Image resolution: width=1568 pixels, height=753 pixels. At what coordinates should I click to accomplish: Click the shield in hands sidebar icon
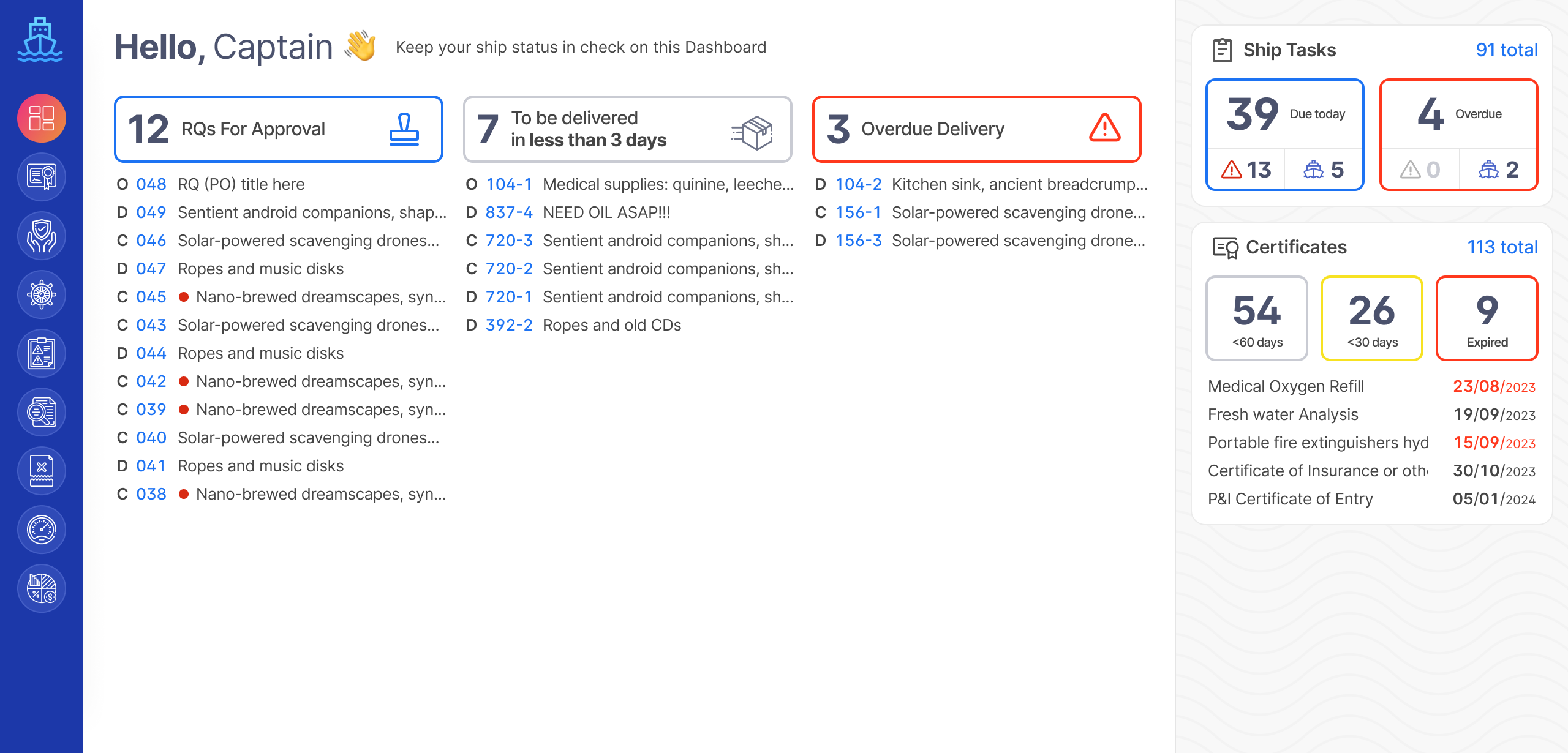pos(42,236)
